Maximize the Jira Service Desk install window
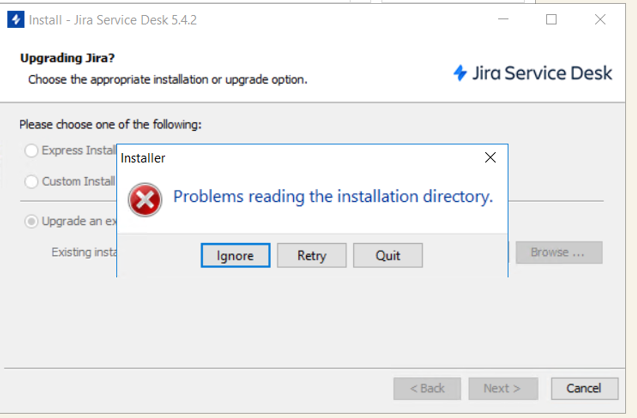This screenshot has height=418, width=637. tap(551, 19)
